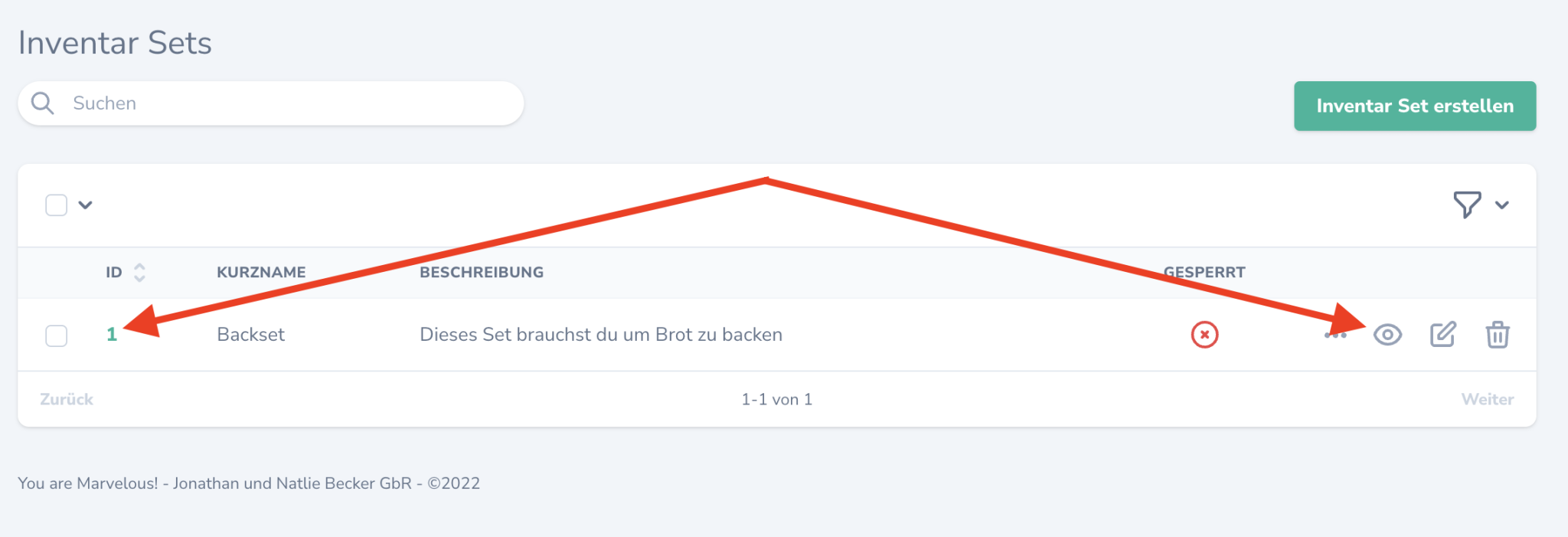Click the magnifier icon in the search bar
The height and width of the screenshot is (537, 1568).
click(43, 103)
